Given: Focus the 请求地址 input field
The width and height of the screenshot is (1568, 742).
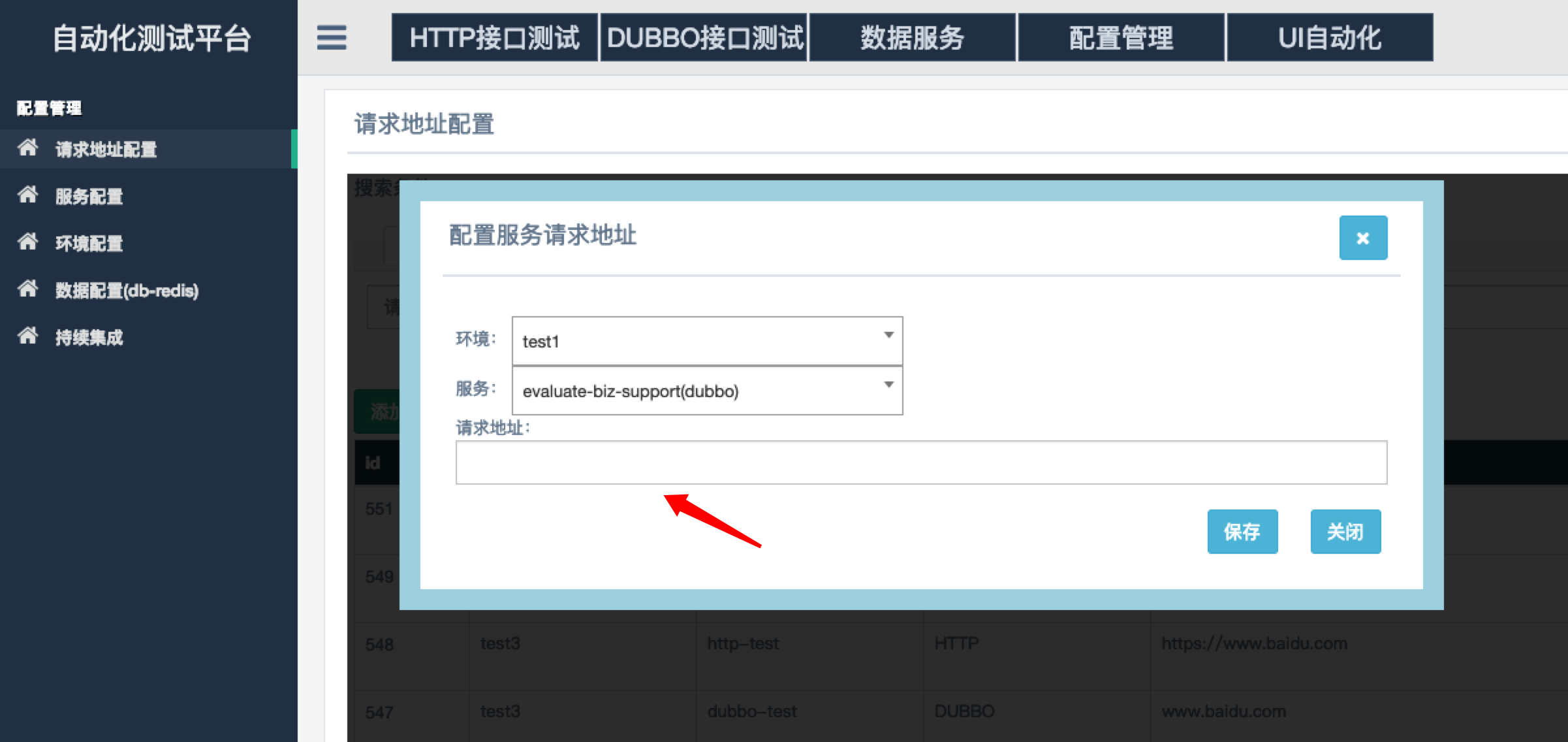Looking at the screenshot, I should (x=921, y=462).
